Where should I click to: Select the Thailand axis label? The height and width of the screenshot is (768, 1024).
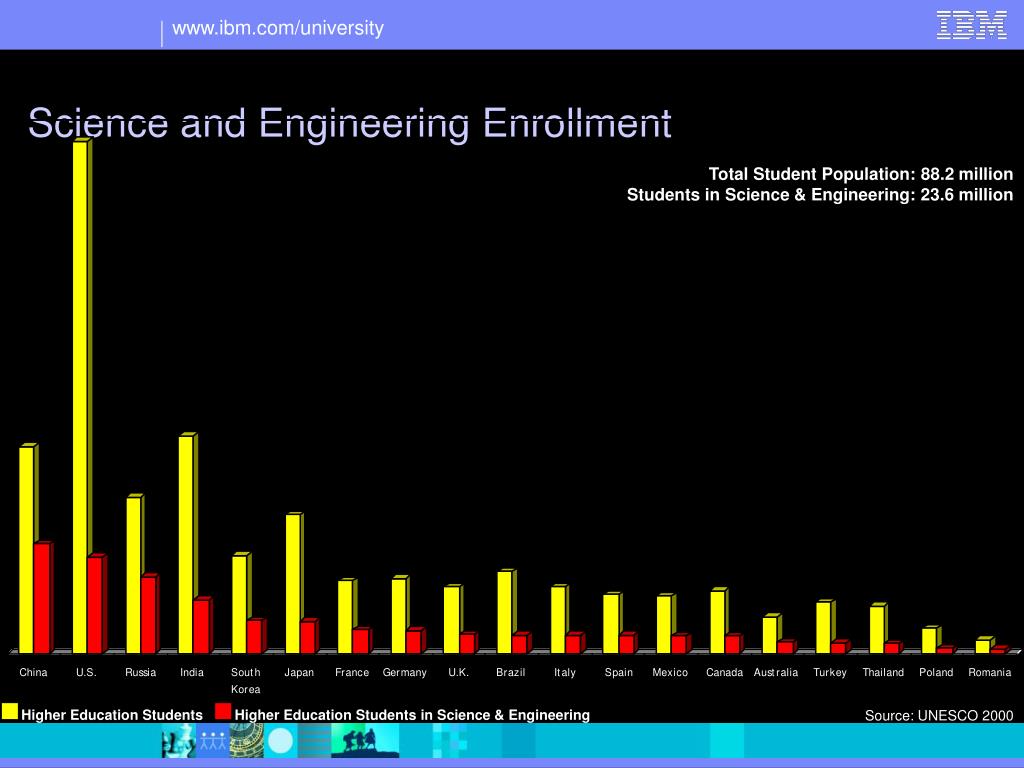[883, 672]
